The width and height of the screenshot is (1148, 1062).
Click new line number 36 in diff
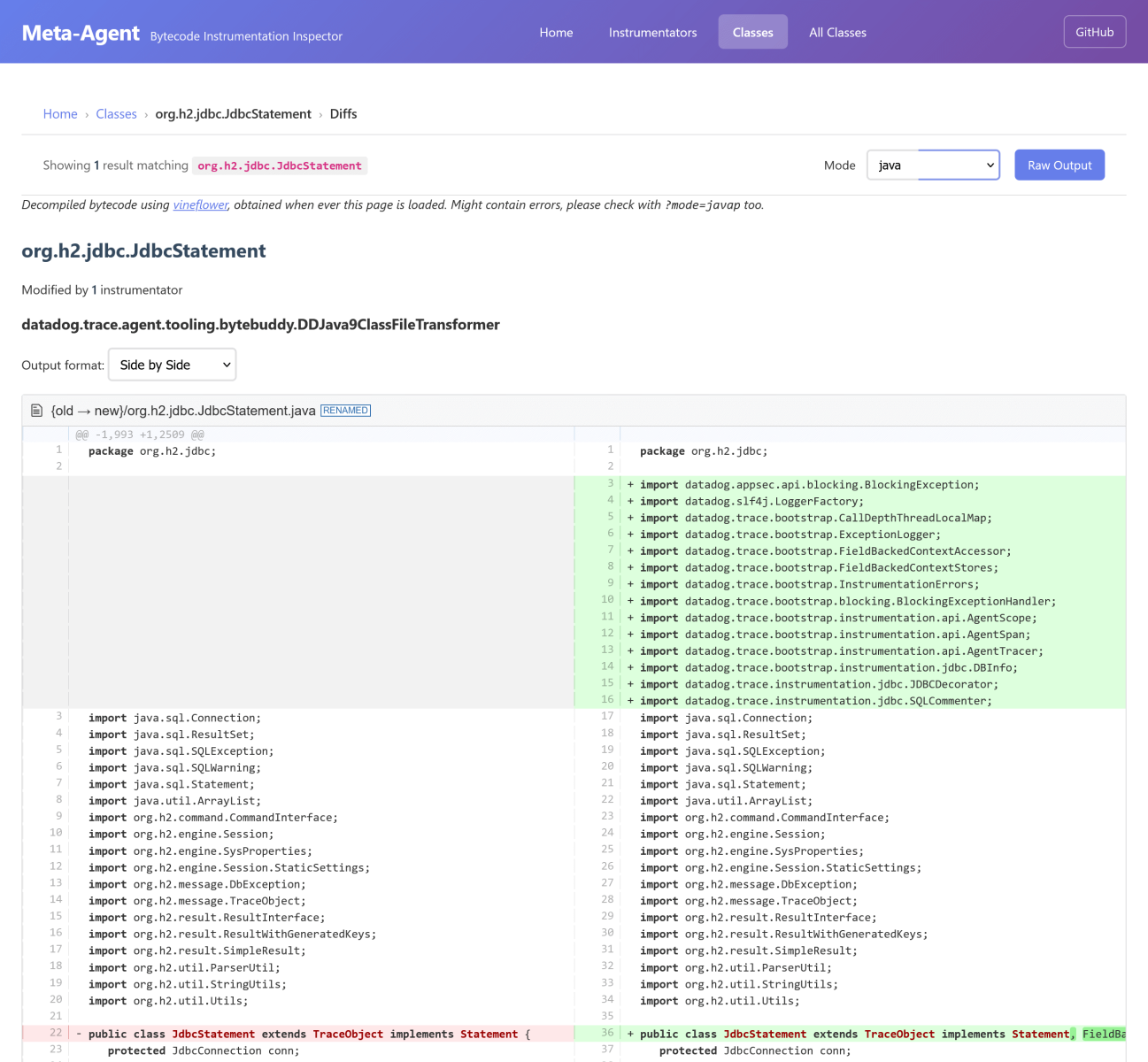607,1033
